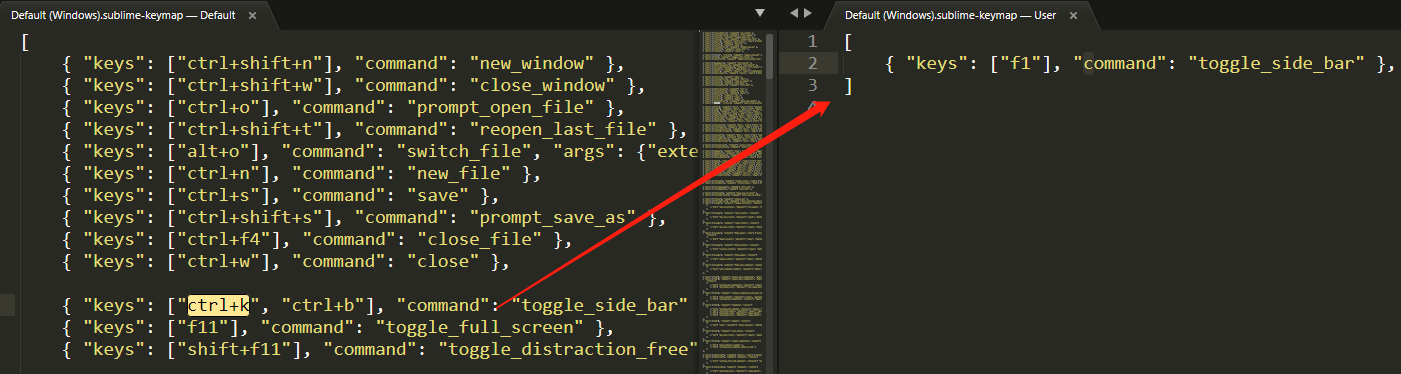Screen dimensions: 1401x374
Task: Select line number 1 in User pane
Action: (812, 42)
